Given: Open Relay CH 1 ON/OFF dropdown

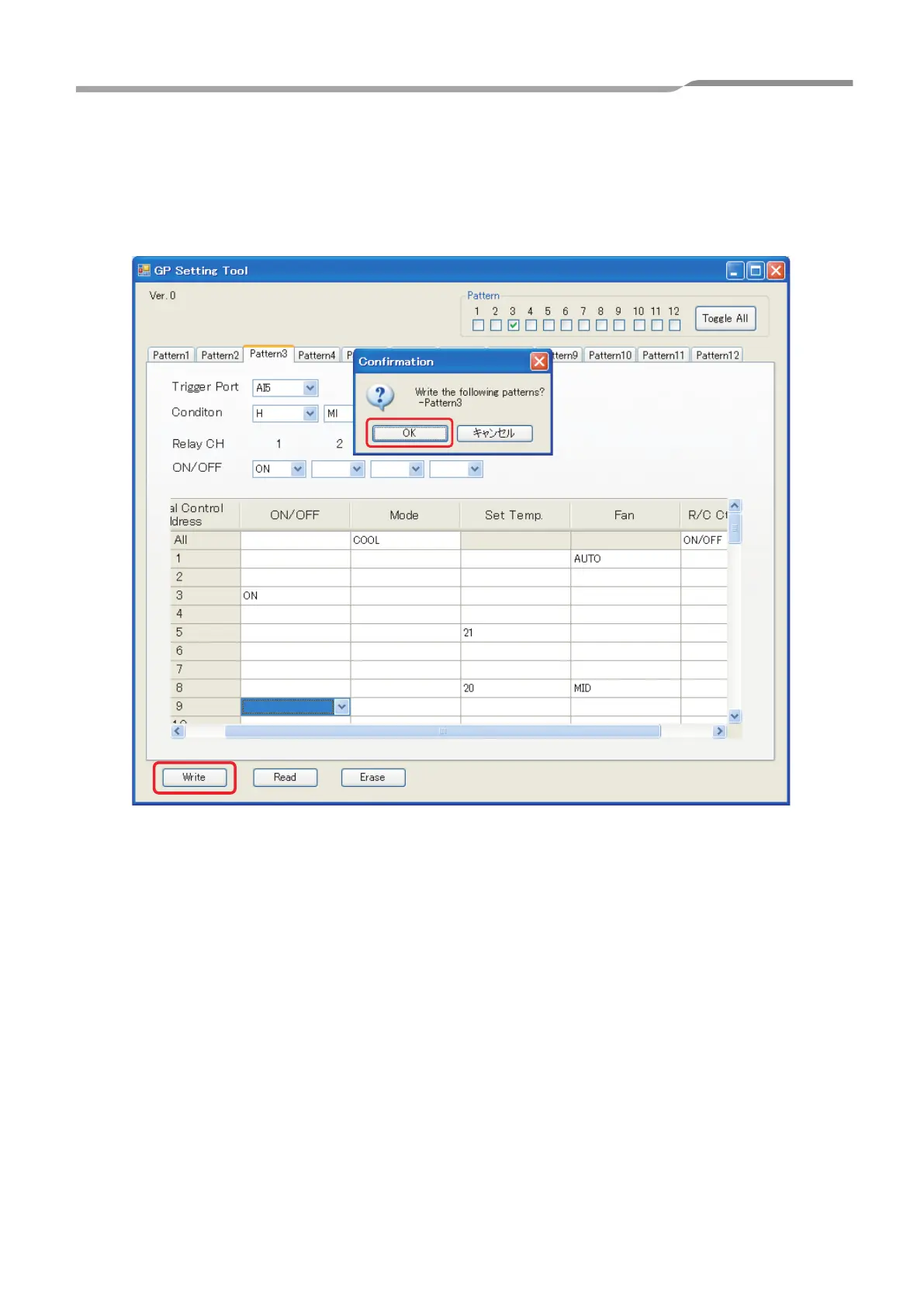Looking at the screenshot, I should click(298, 469).
